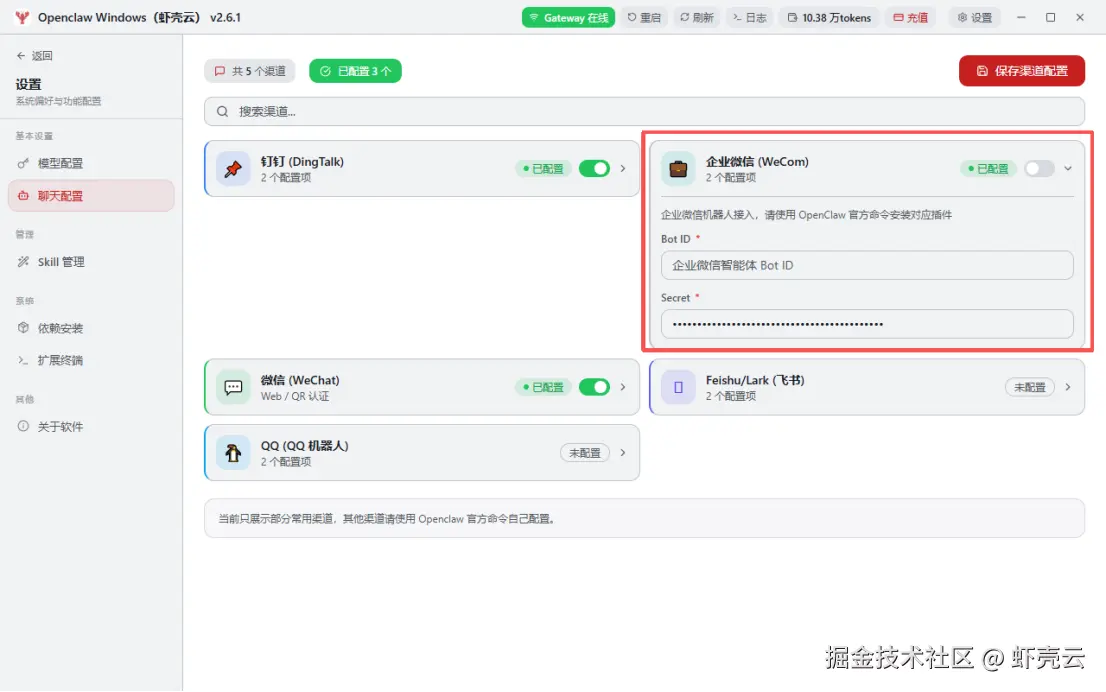This screenshot has width=1106, height=692.
Task: Collapse the WeCom card chevron
Action: pyautogui.click(x=1068, y=169)
